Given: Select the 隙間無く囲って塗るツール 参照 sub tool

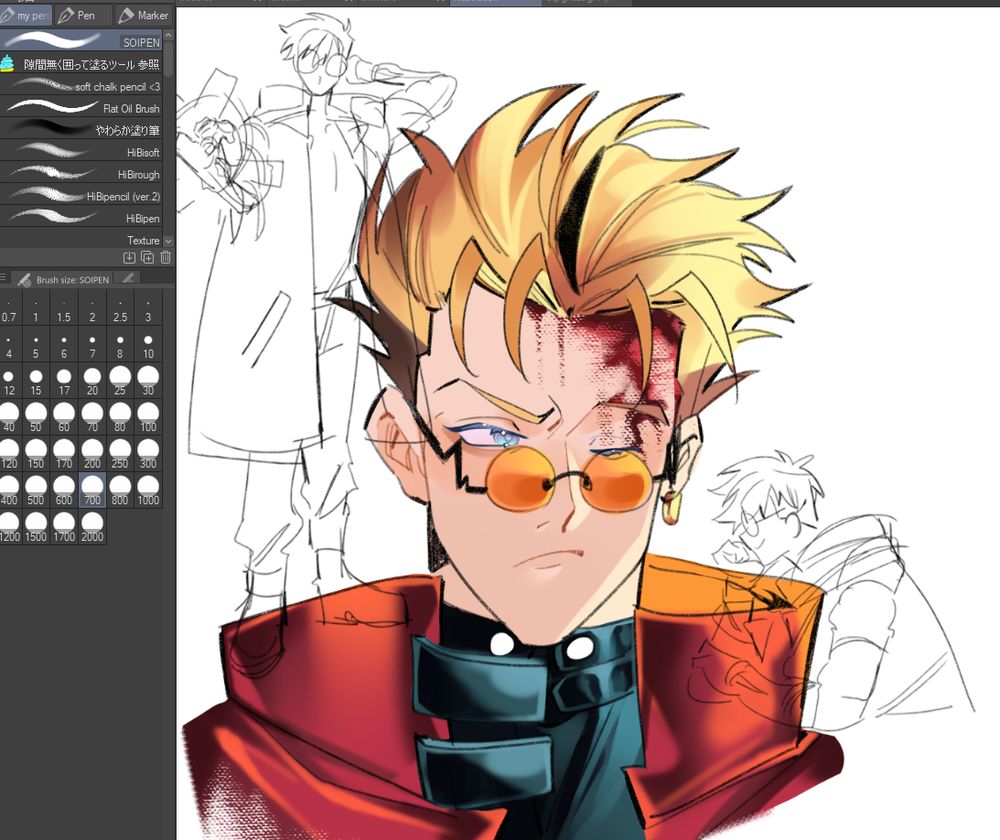Looking at the screenshot, I should point(81,64).
